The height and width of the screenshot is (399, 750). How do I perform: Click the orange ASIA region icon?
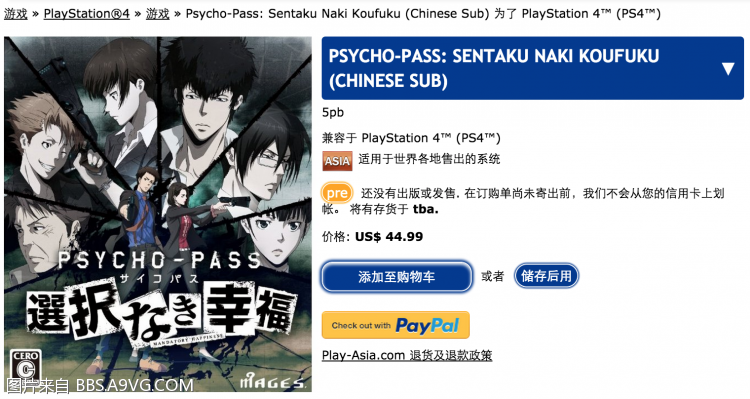[x=337, y=161]
